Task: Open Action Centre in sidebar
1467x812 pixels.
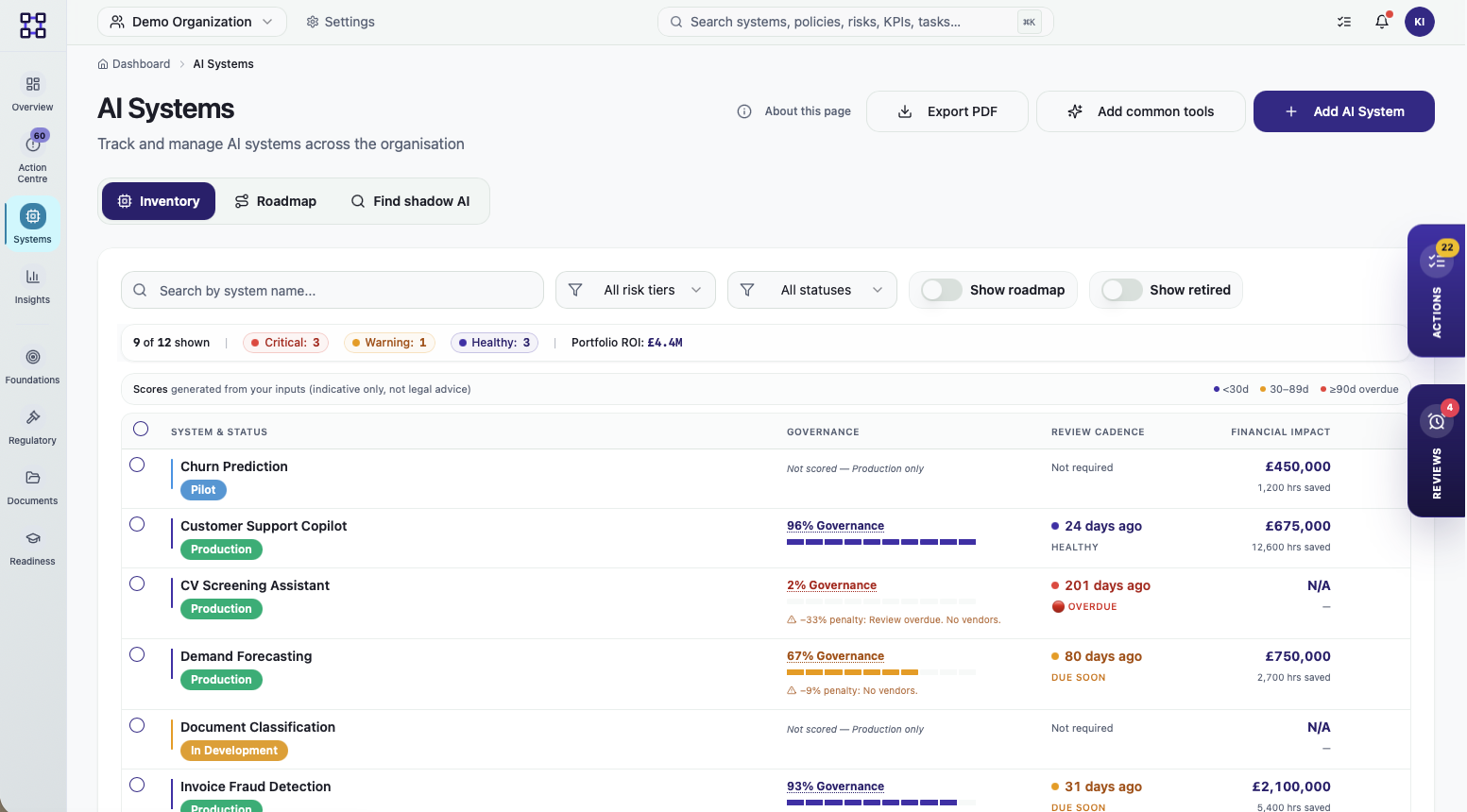Action: click(33, 156)
